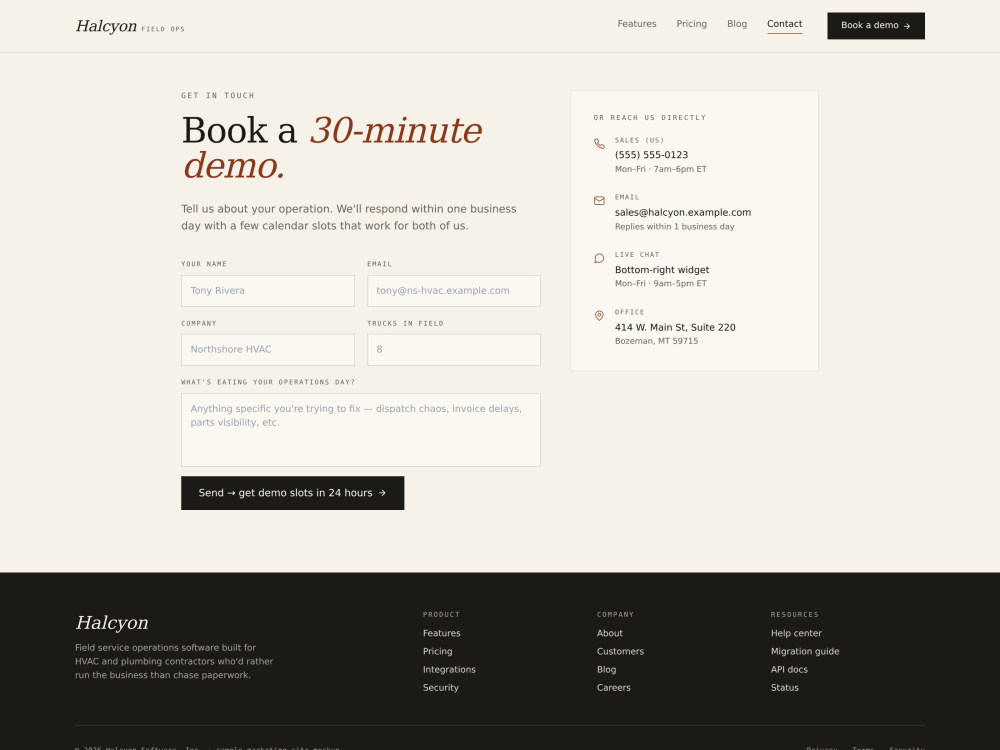Image resolution: width=1000 pixels, height=750 pixels.
Task: Go to Blog from the header navigation
Action: coord(737,24)
